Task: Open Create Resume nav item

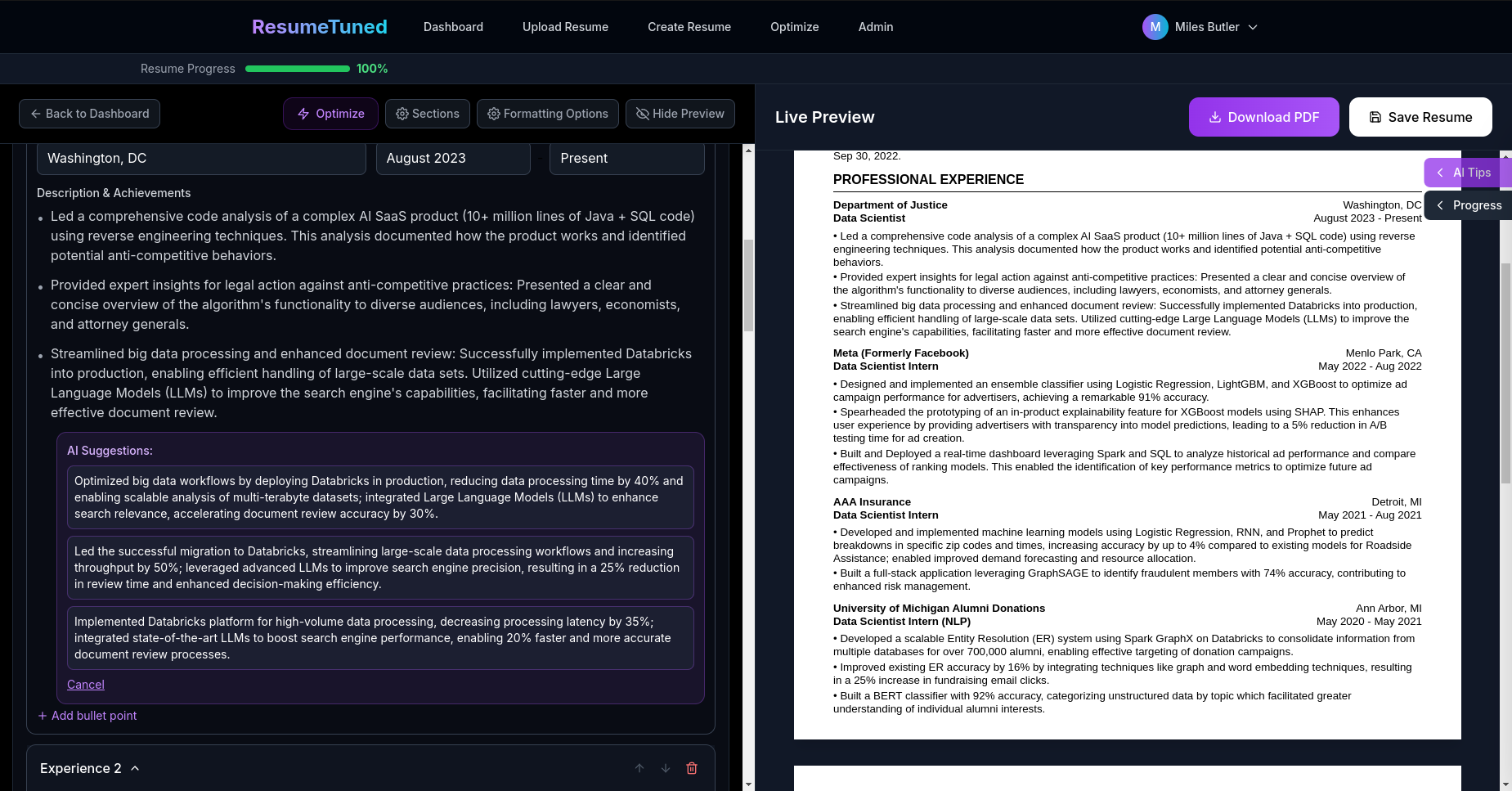Action: click(689, 27)
